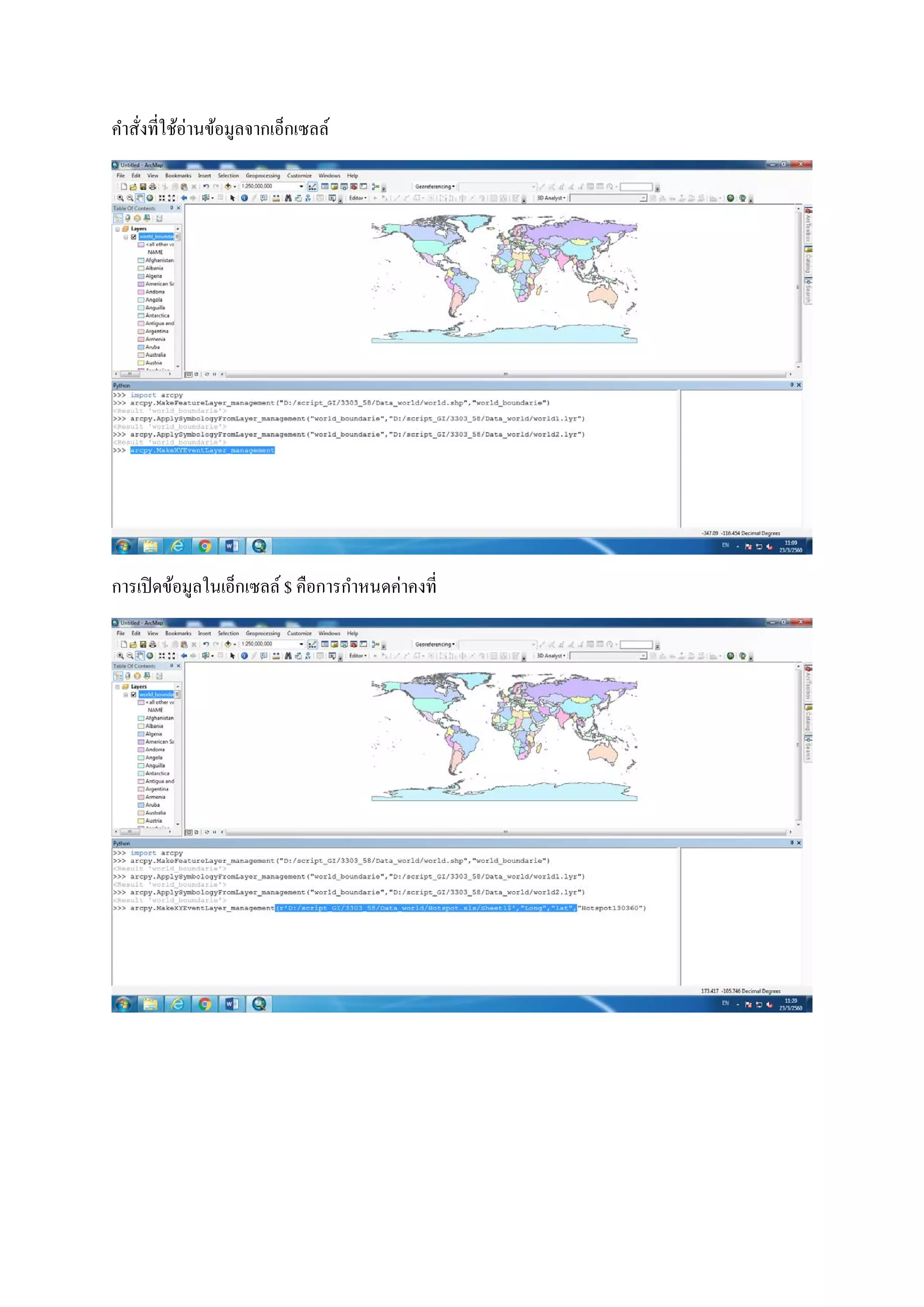924x1307 pixels.
Task: Open Georeferencing dropdown in first ArcMap screenshot
Action: click(x=434, y=187)
